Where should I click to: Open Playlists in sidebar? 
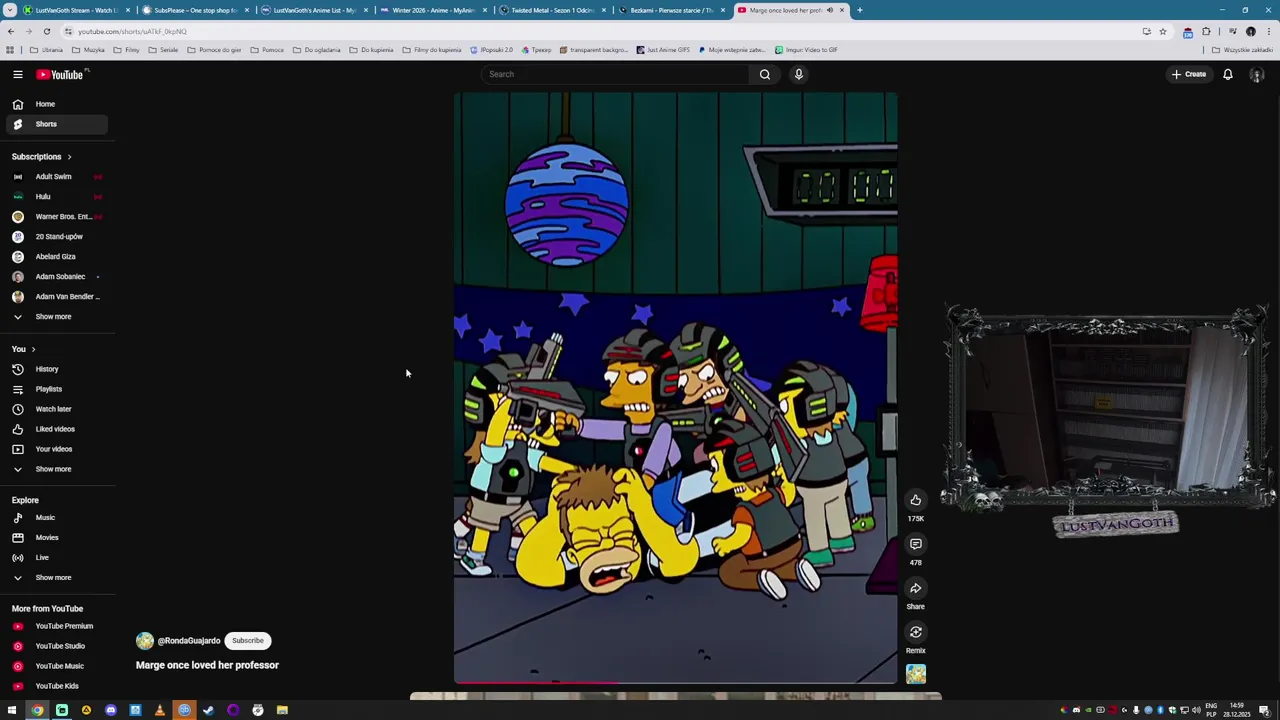coord(57,389)
